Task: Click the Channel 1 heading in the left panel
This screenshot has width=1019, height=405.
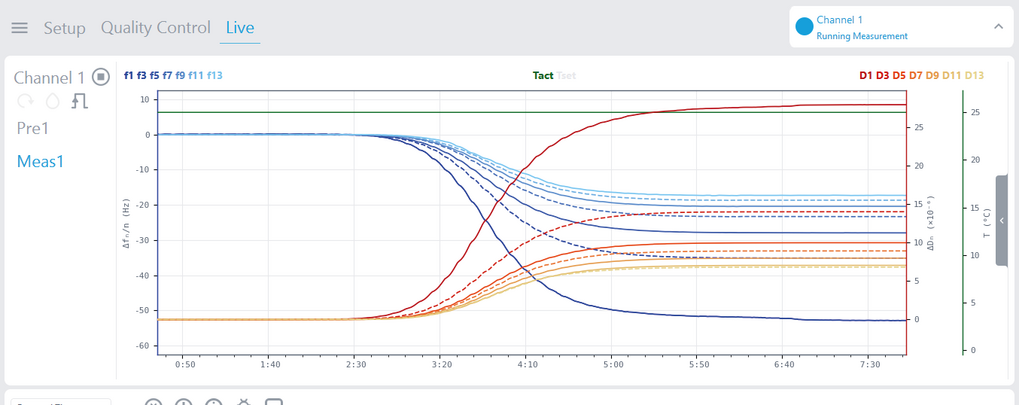Action: pyautogui.click(x=49, y=78)
